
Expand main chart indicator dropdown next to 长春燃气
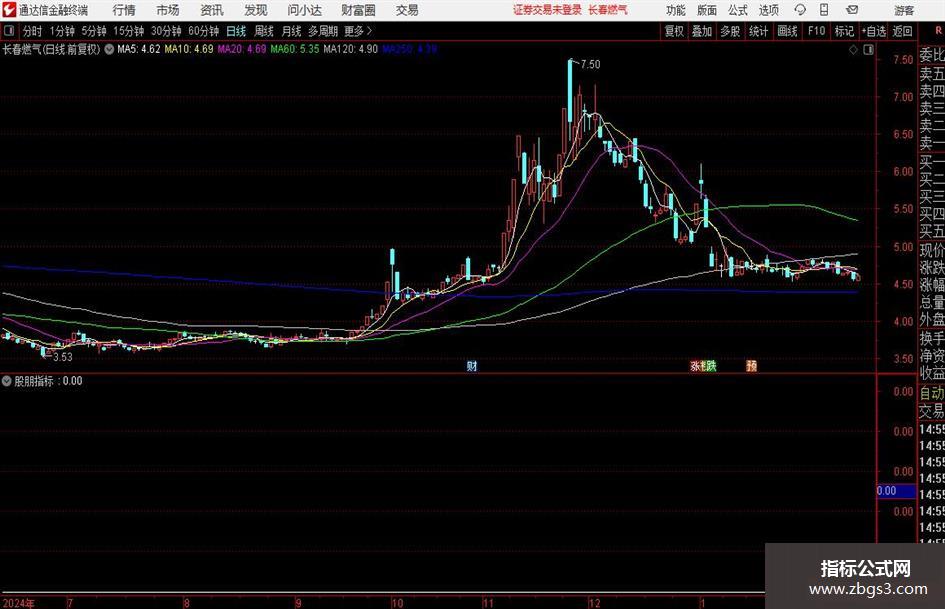[x=109, y=49]
